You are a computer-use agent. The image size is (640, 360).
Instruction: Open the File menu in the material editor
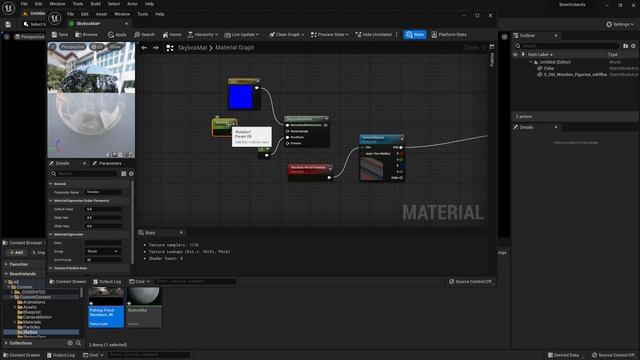click(70, 14)
